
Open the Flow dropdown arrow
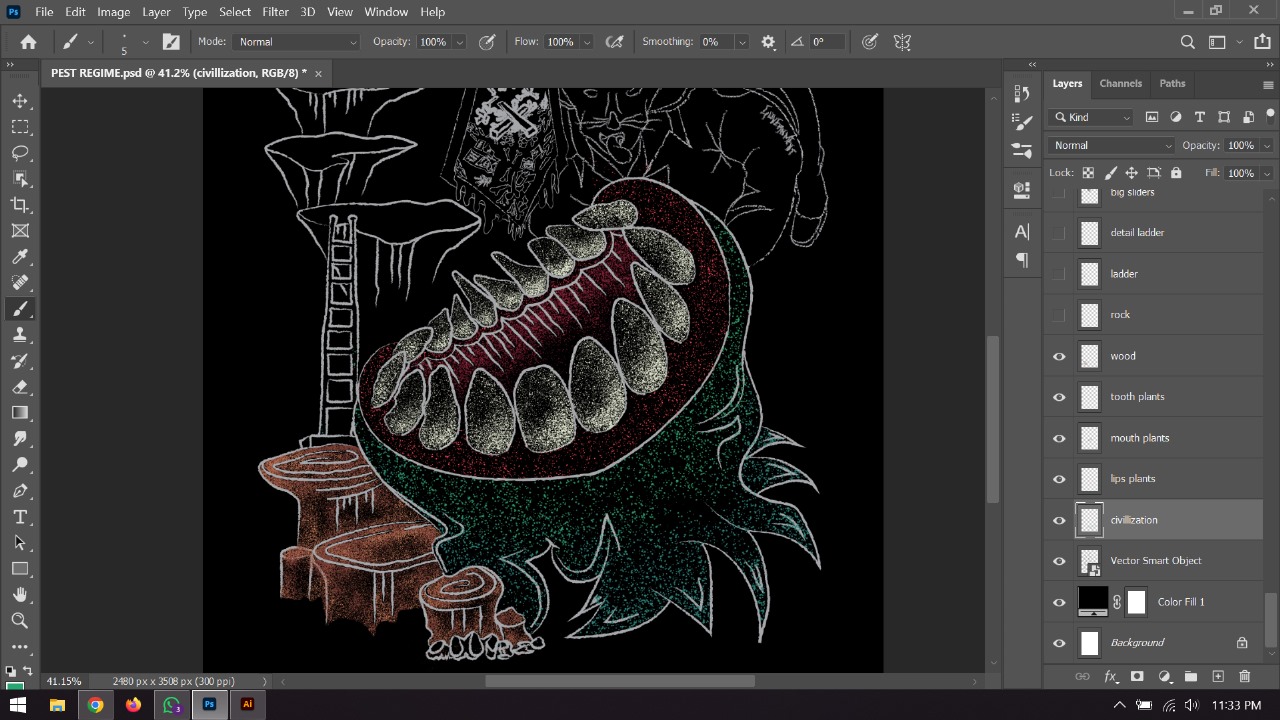[x=586, y=42]
